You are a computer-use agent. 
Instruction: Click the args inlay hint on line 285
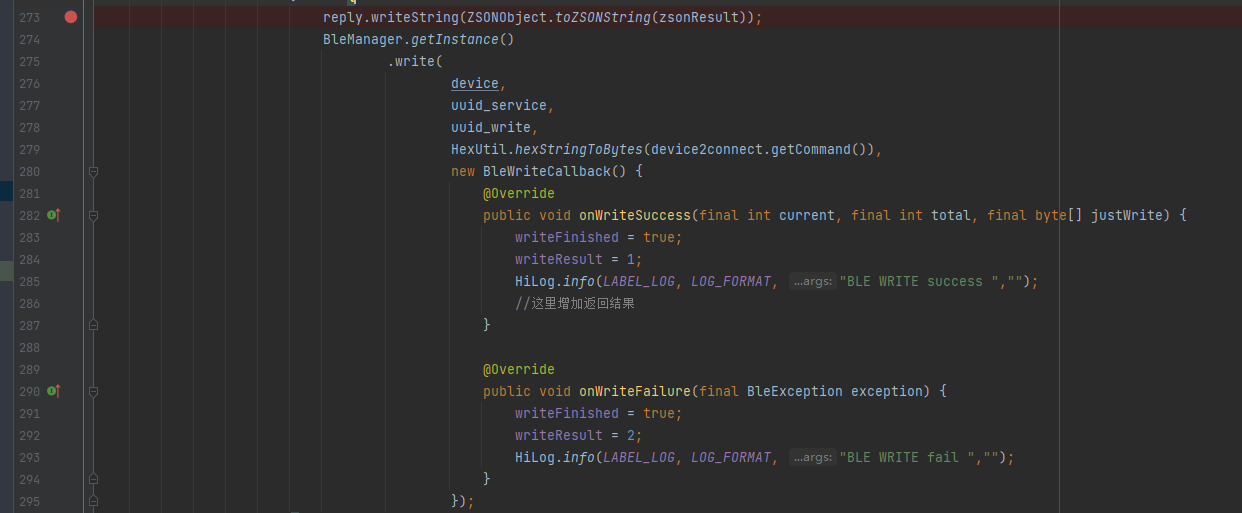coord(812,281)
